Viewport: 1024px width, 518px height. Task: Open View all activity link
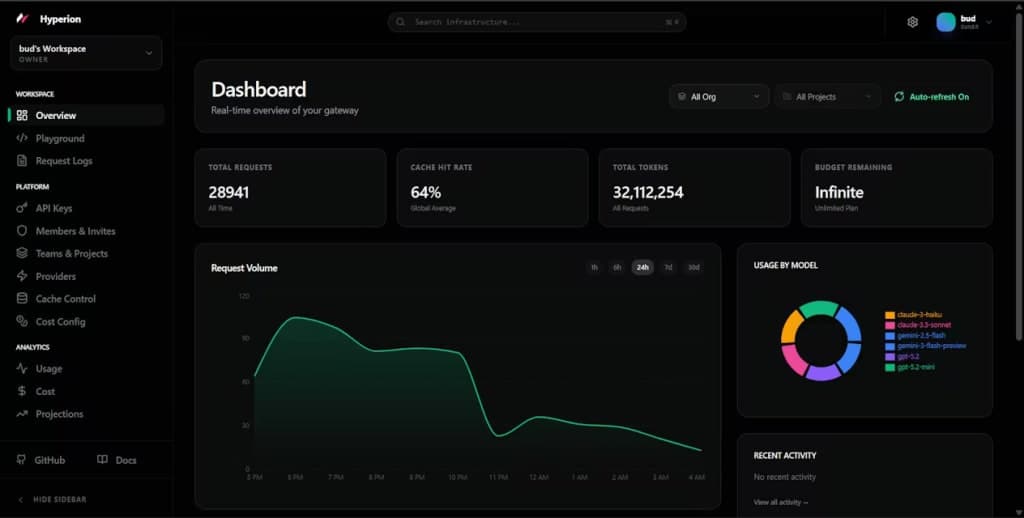pos(780,502)
